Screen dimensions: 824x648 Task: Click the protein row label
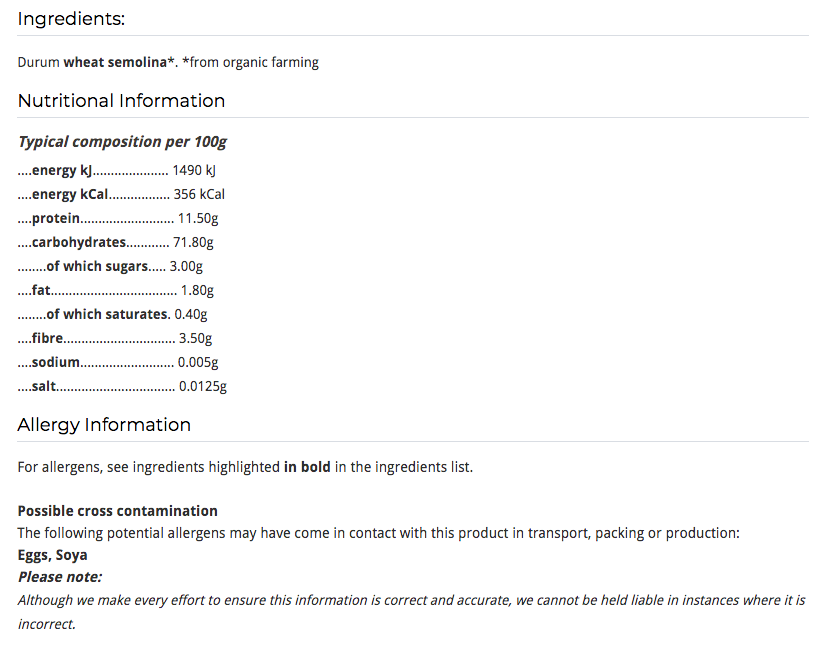[x=56, y=218]
